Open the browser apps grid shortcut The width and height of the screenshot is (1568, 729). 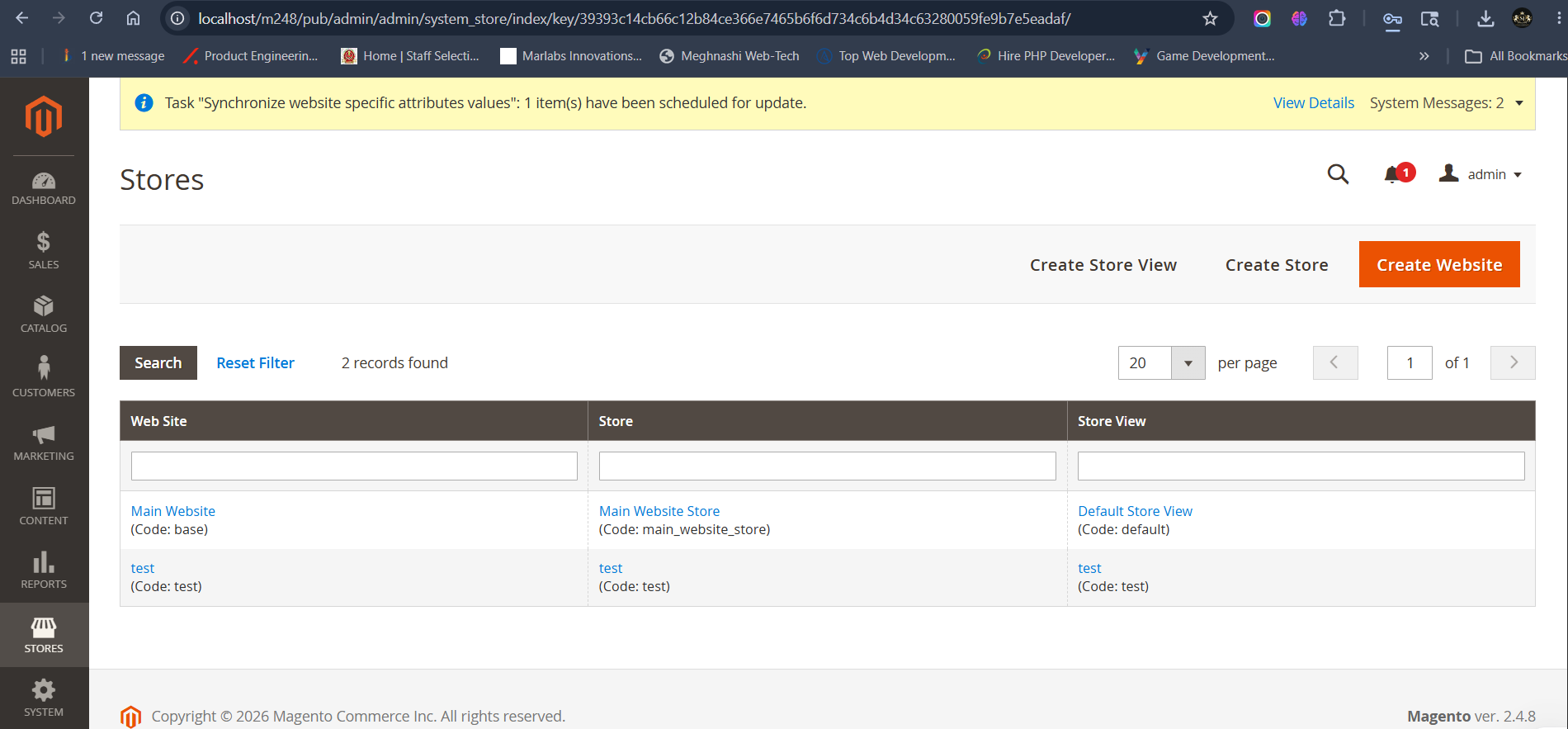pyautogui.click(x=19, y=56)
